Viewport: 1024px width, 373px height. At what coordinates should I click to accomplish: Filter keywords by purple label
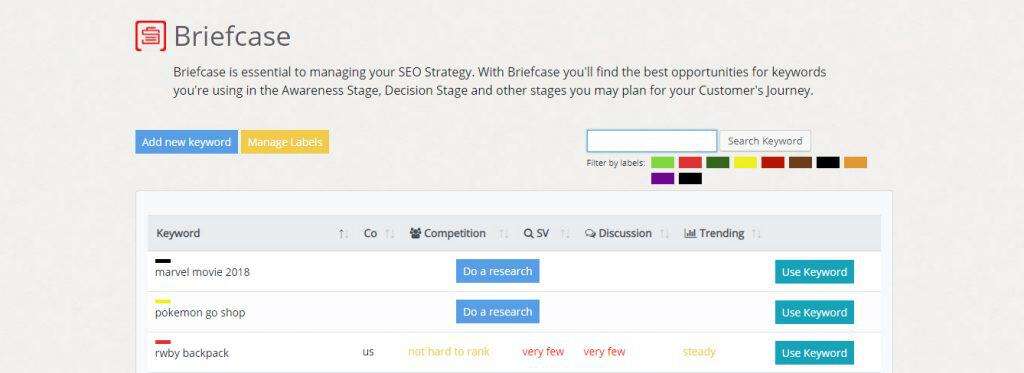point(663,178)
